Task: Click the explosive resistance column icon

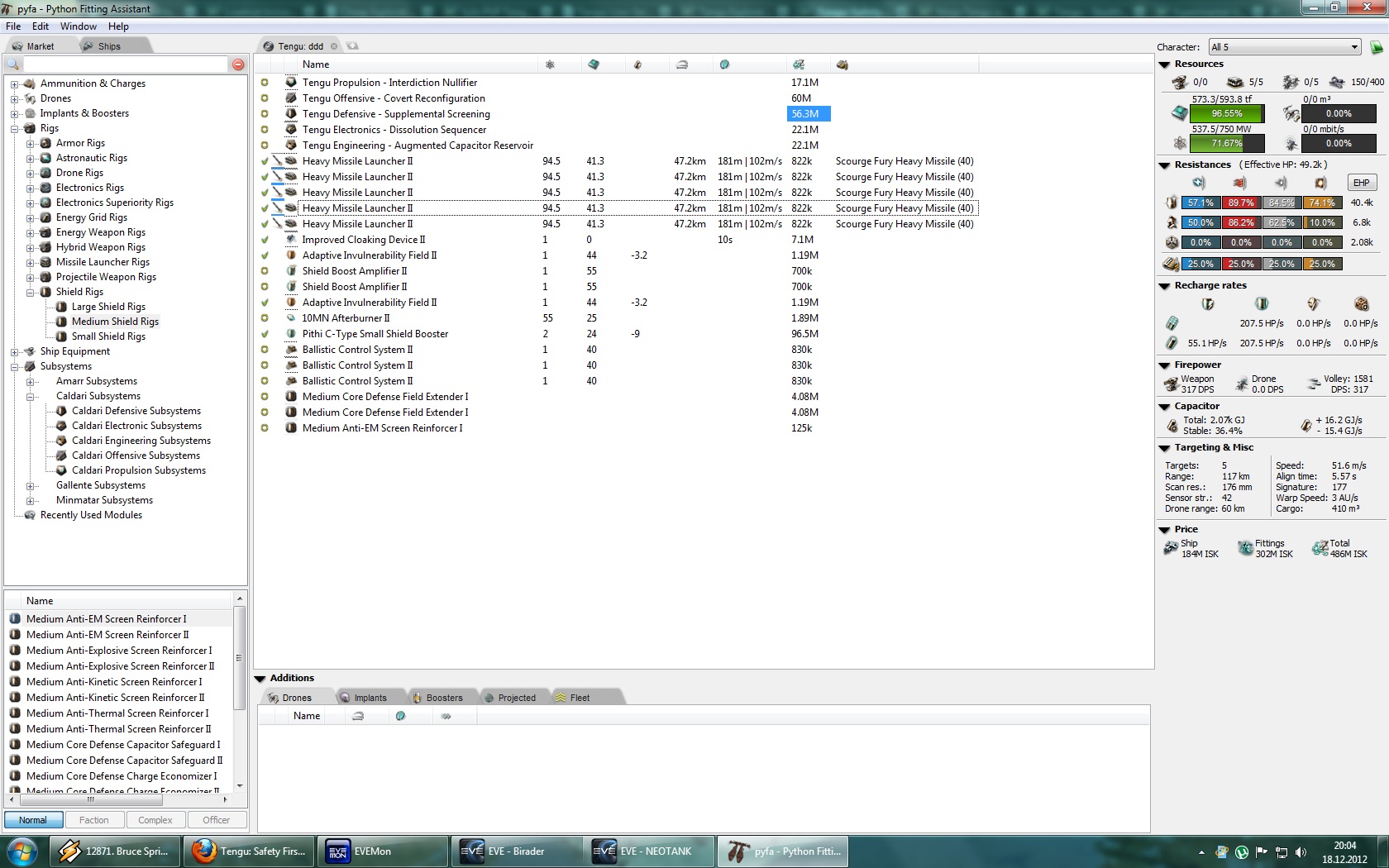Action: pos(1320,183)
